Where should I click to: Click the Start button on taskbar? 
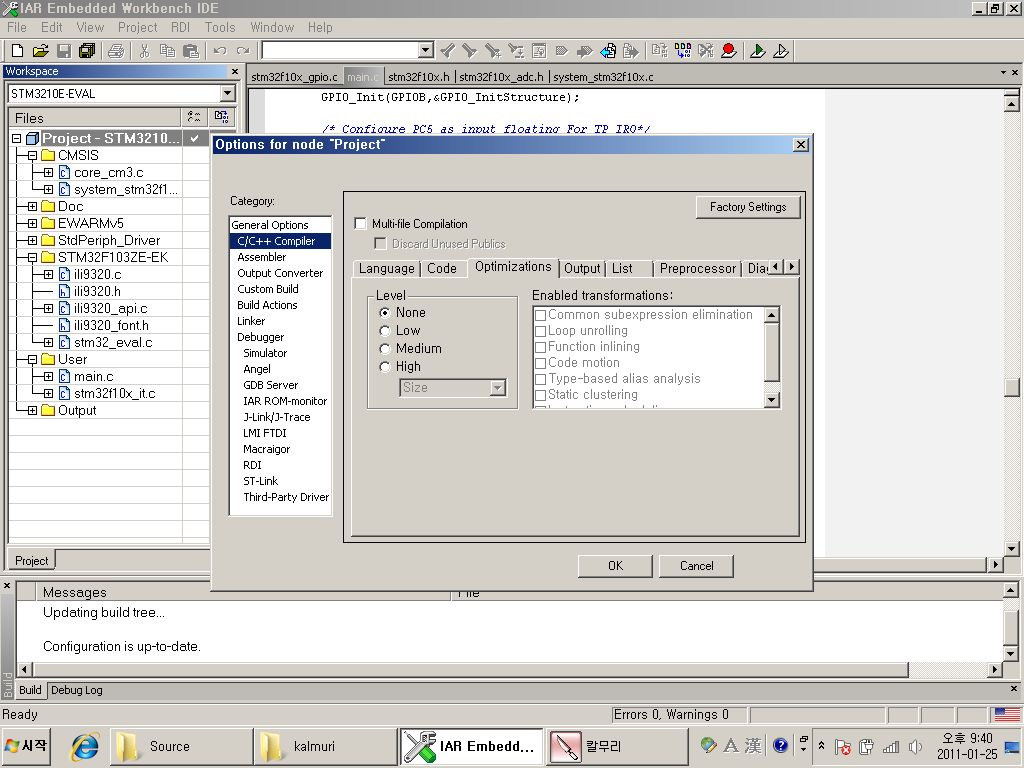pos(25,746)
